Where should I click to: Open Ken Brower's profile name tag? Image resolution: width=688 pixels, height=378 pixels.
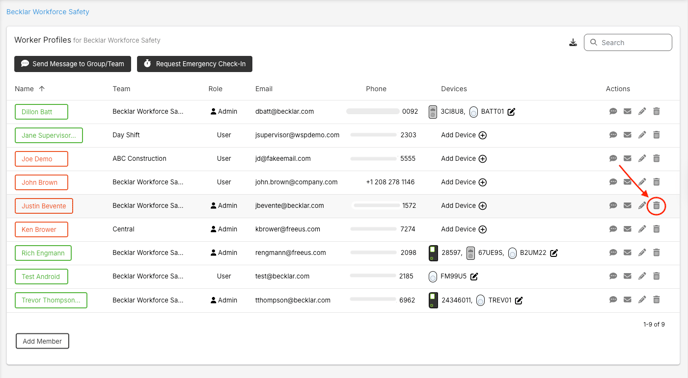[x=41, y=229]
